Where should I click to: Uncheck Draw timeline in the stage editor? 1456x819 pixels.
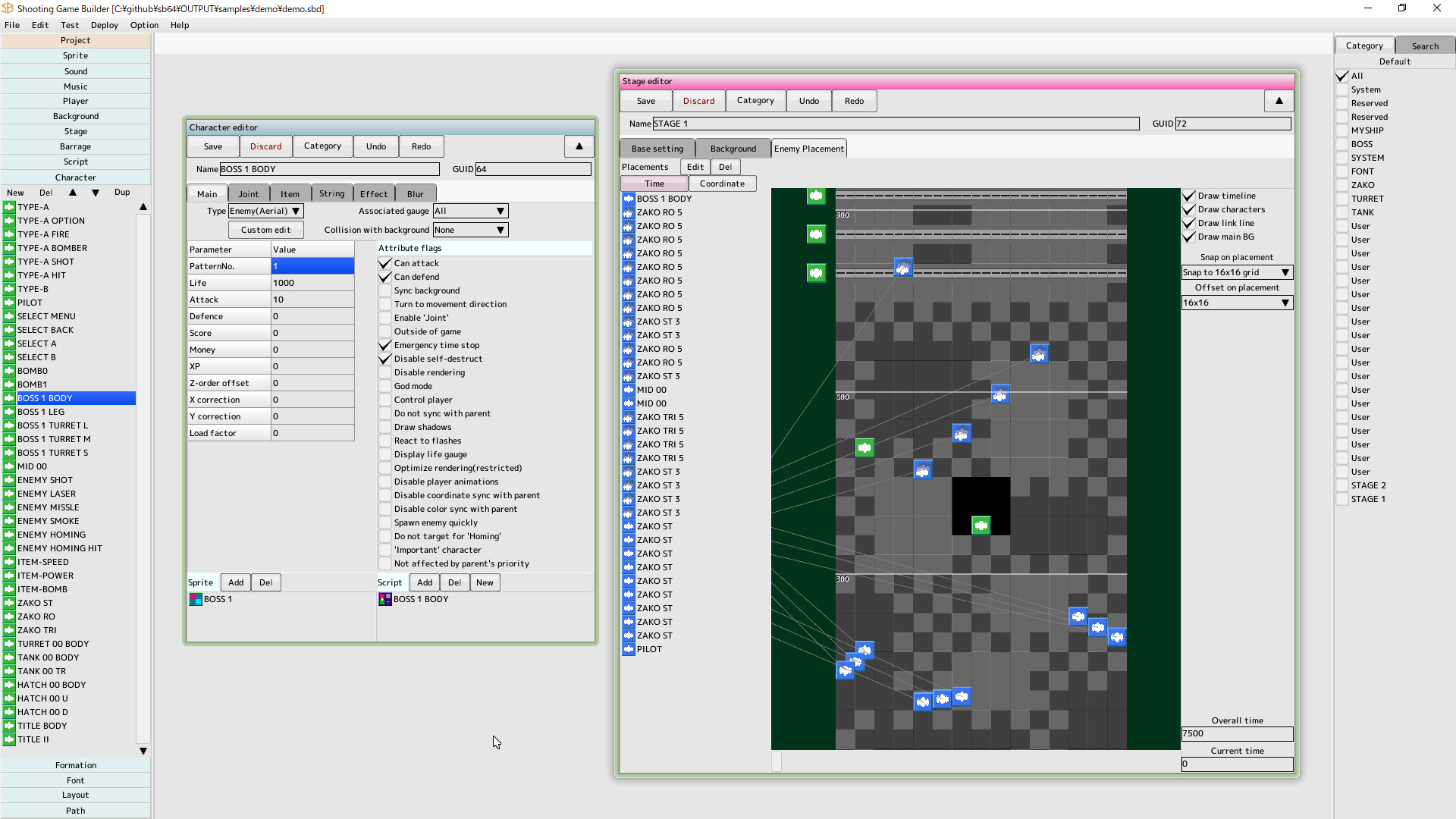pos(1190,196)
